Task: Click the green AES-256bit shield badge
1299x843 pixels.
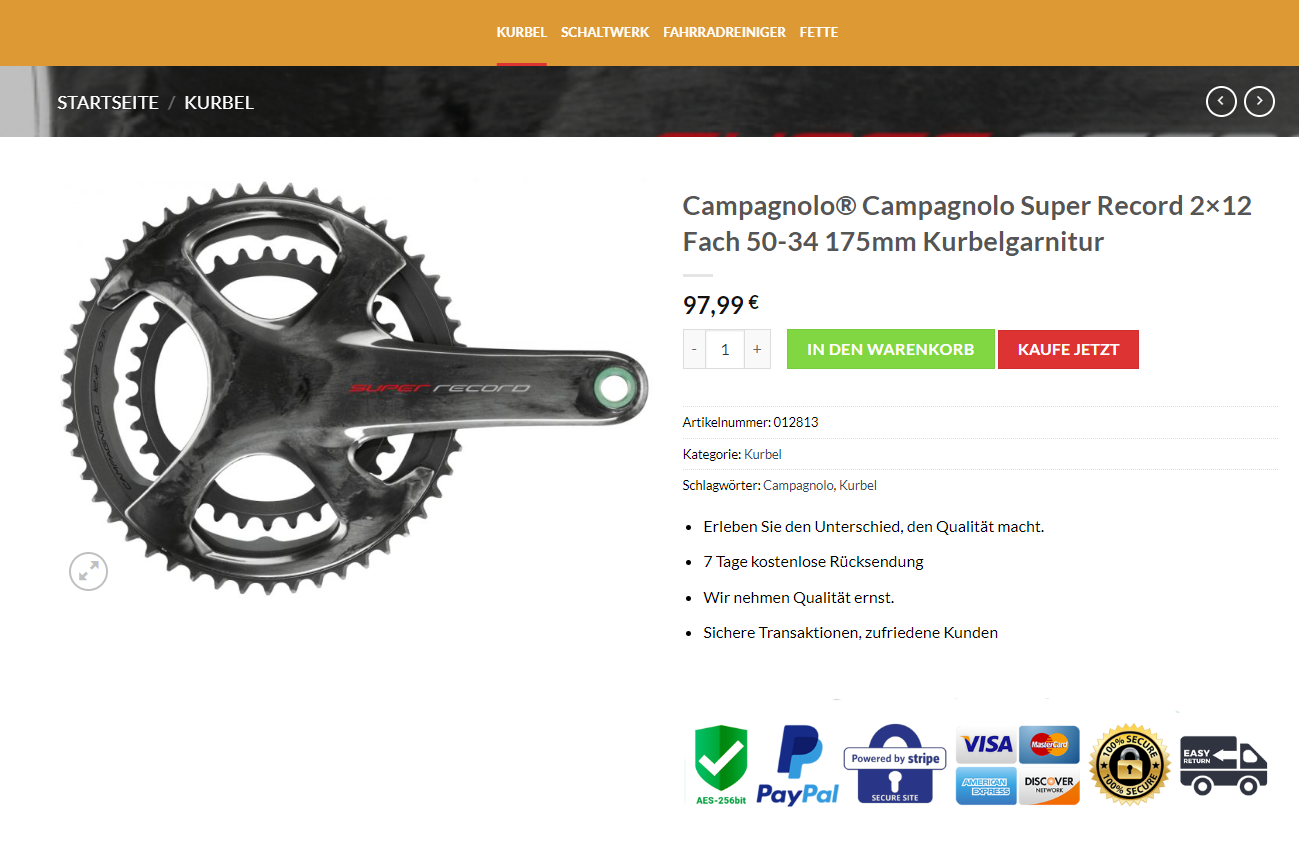Action: click(x=721, y=765)
